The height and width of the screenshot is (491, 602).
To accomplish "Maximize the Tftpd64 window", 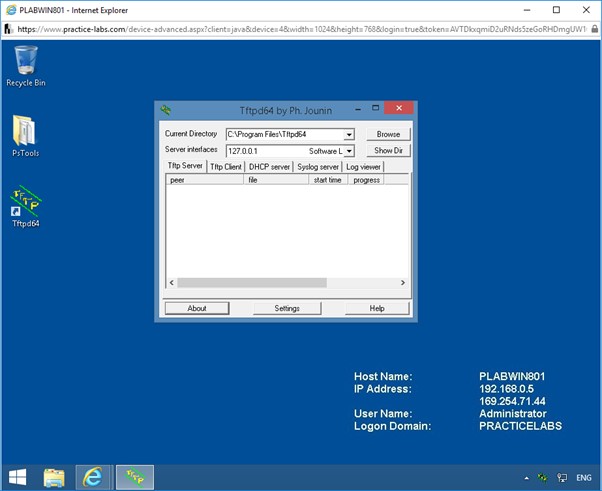I will 375,108.
